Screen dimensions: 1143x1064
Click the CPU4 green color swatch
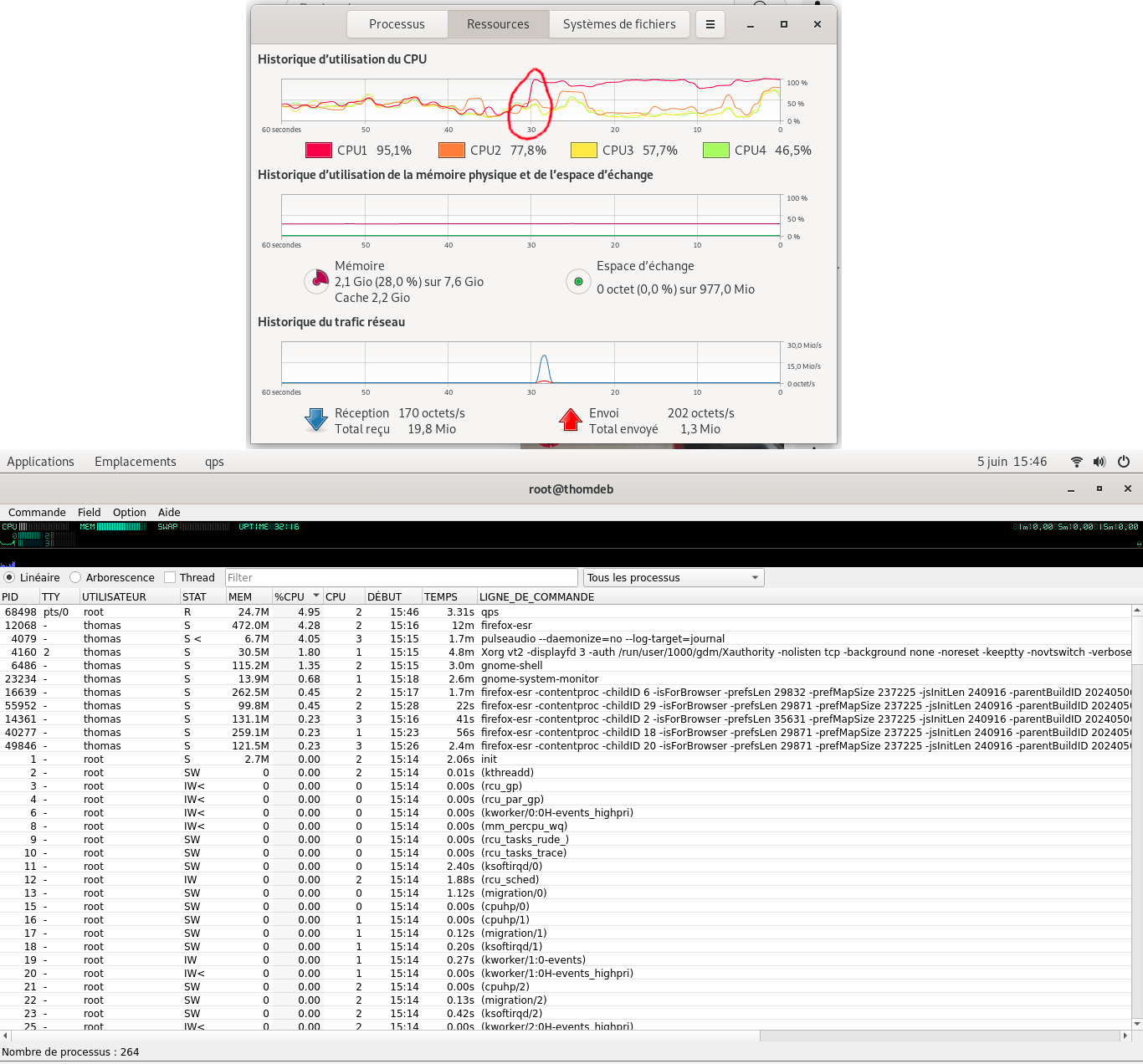coord(716,151)
